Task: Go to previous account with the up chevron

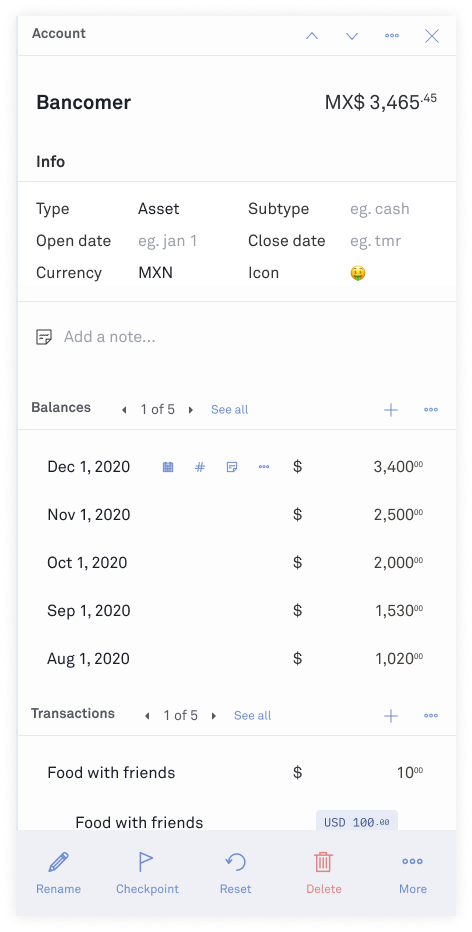Action: (x=311, y=36)
